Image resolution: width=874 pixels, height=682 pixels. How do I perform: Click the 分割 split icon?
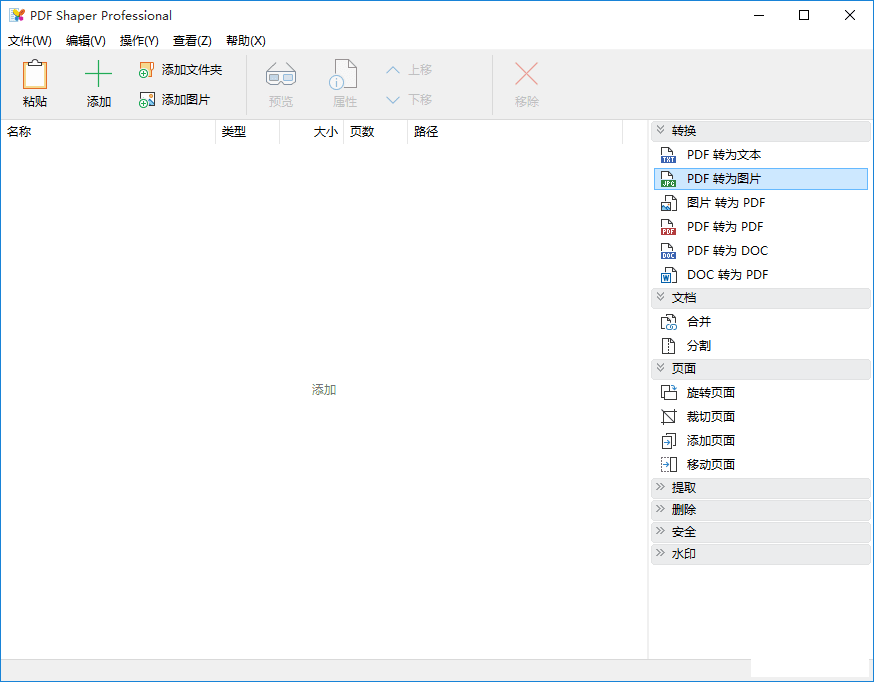(668, 346)
